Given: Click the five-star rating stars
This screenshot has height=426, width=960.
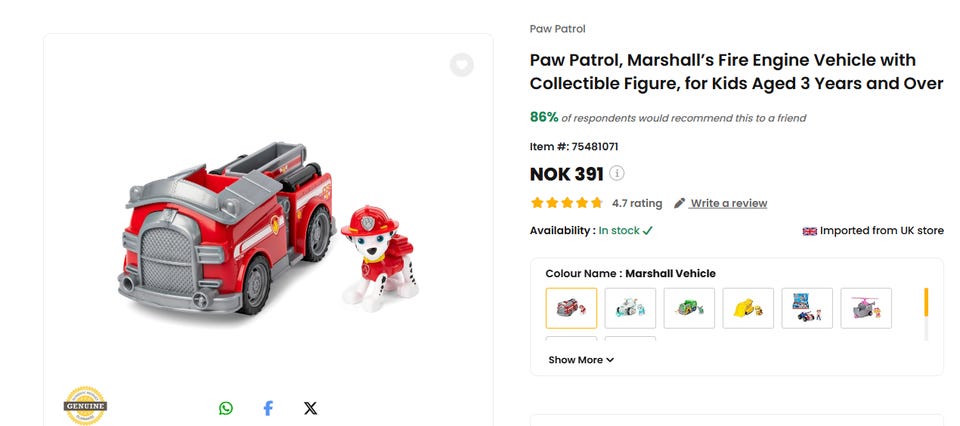Looking at the screenshot, I should pos(567,203).
